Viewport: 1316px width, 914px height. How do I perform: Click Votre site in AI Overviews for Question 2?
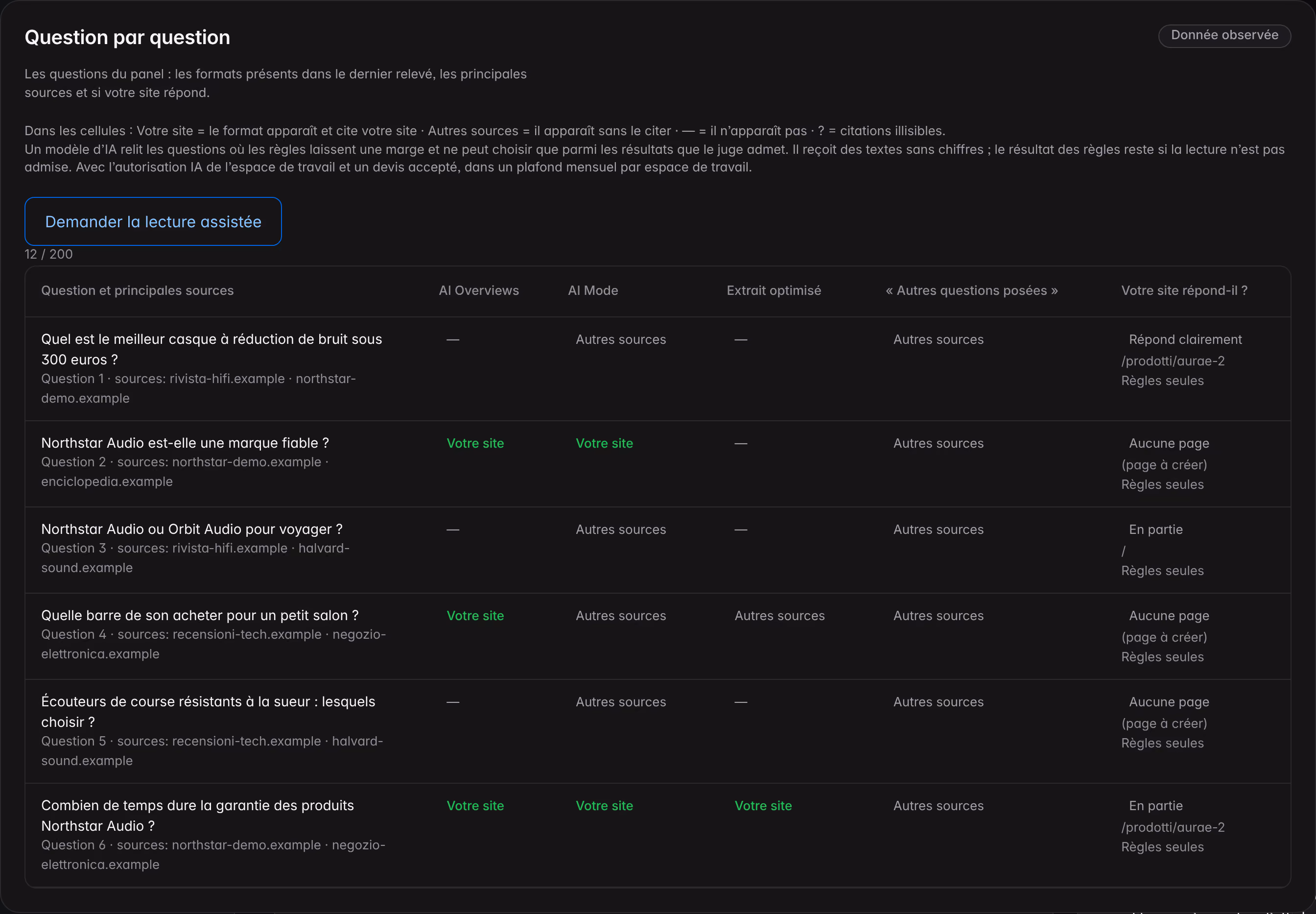pos(475,443)
